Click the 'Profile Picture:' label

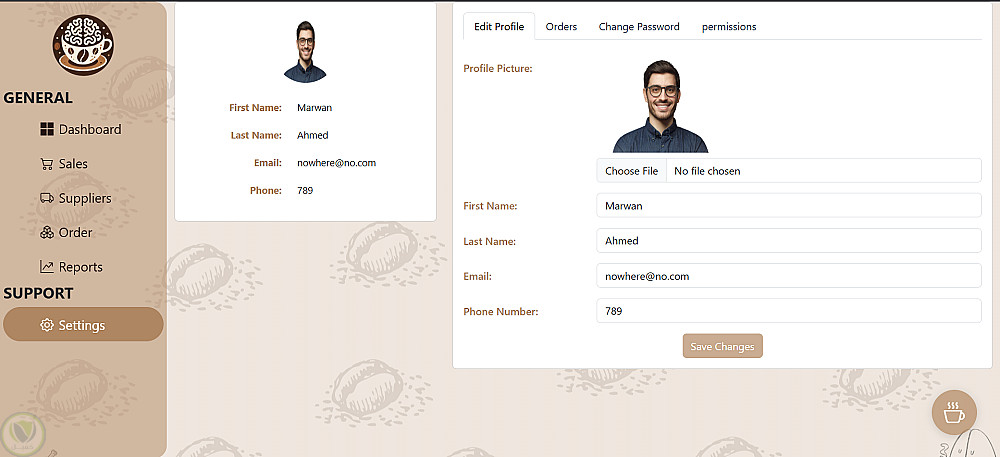click(x=497, y=68)
